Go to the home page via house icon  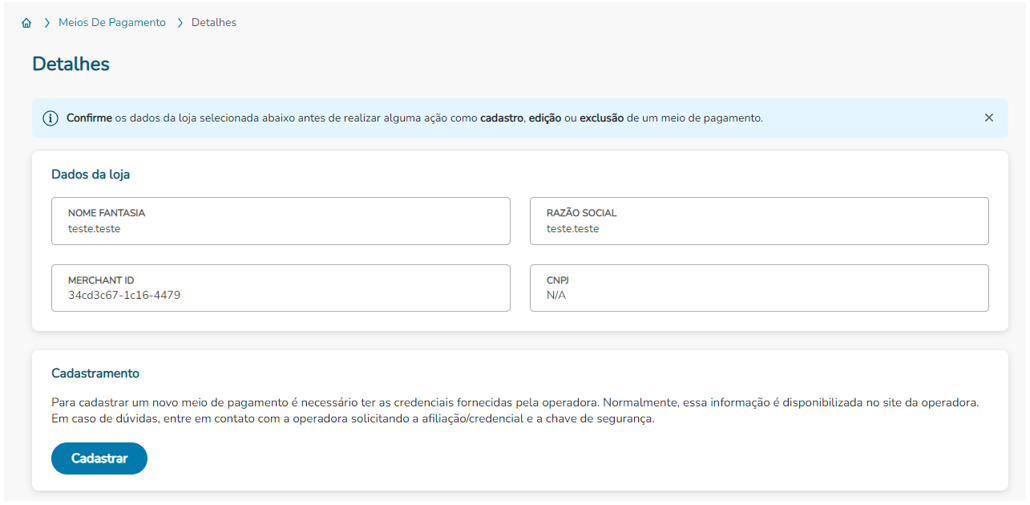(27, 23)
